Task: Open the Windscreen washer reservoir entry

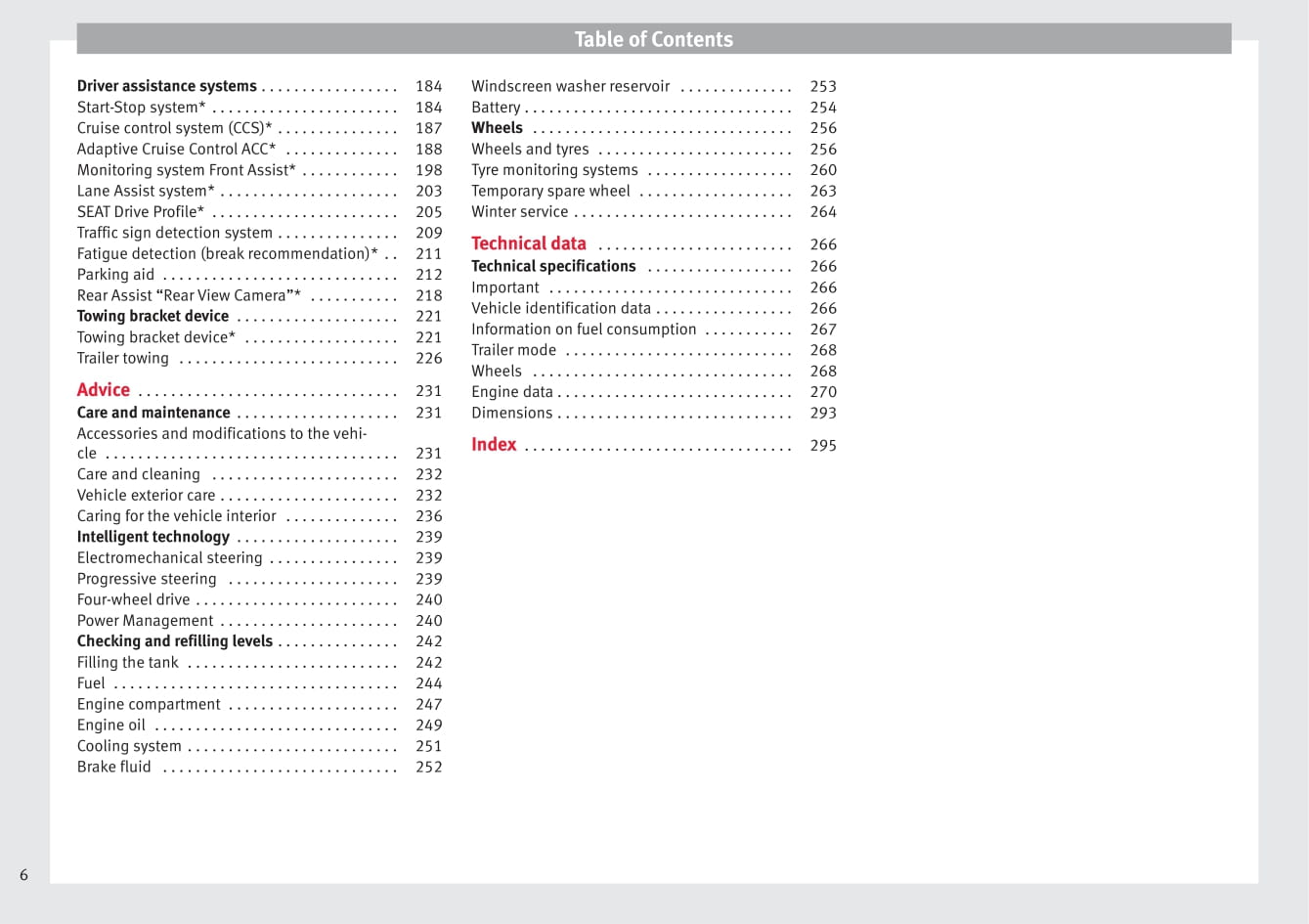Action: click(x=570, y=86)
